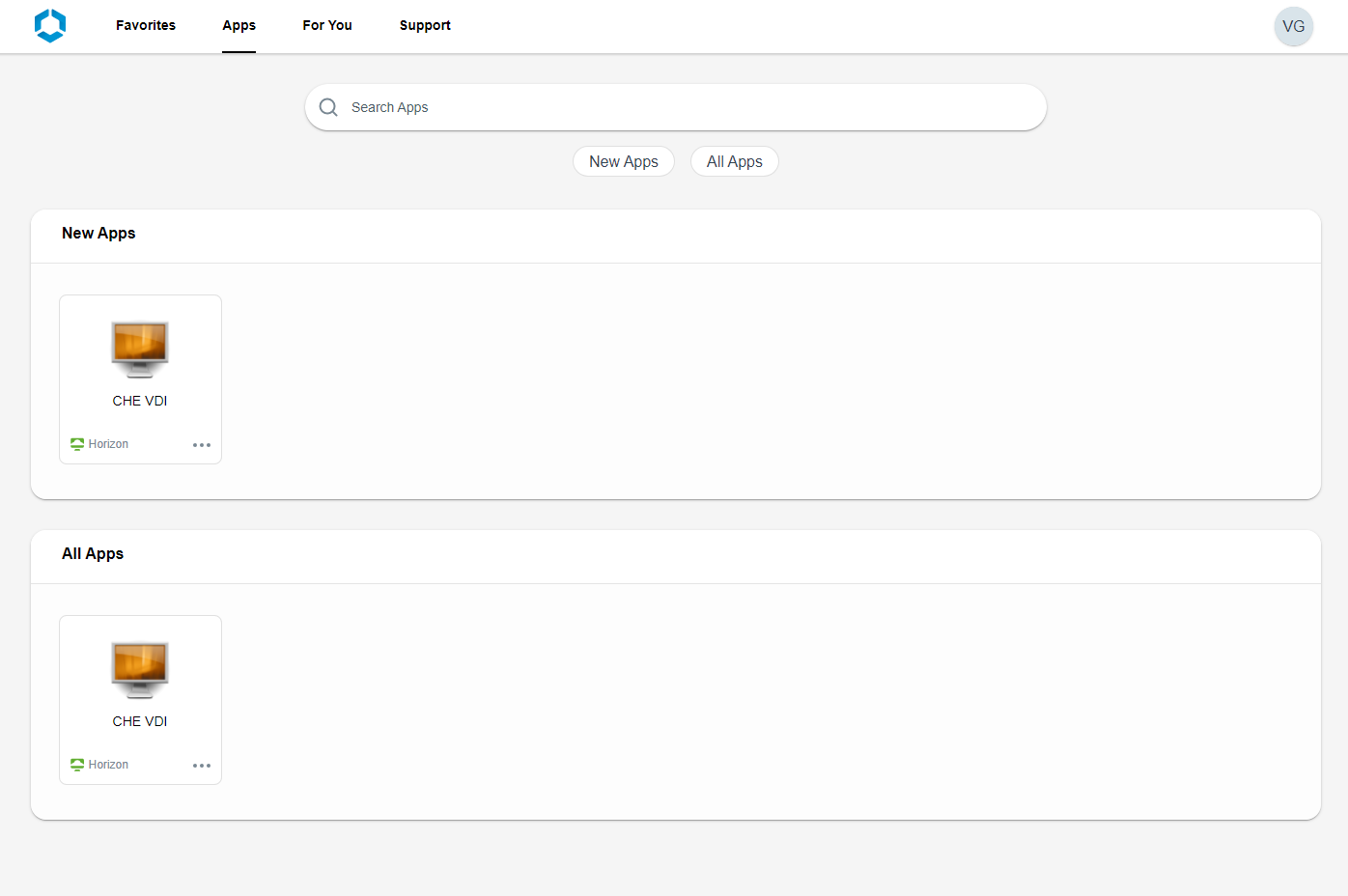This screenshot has width=1348, height=896.
Task: Click Horizon badge icon in New Apps card
Action: click(77, 444)
